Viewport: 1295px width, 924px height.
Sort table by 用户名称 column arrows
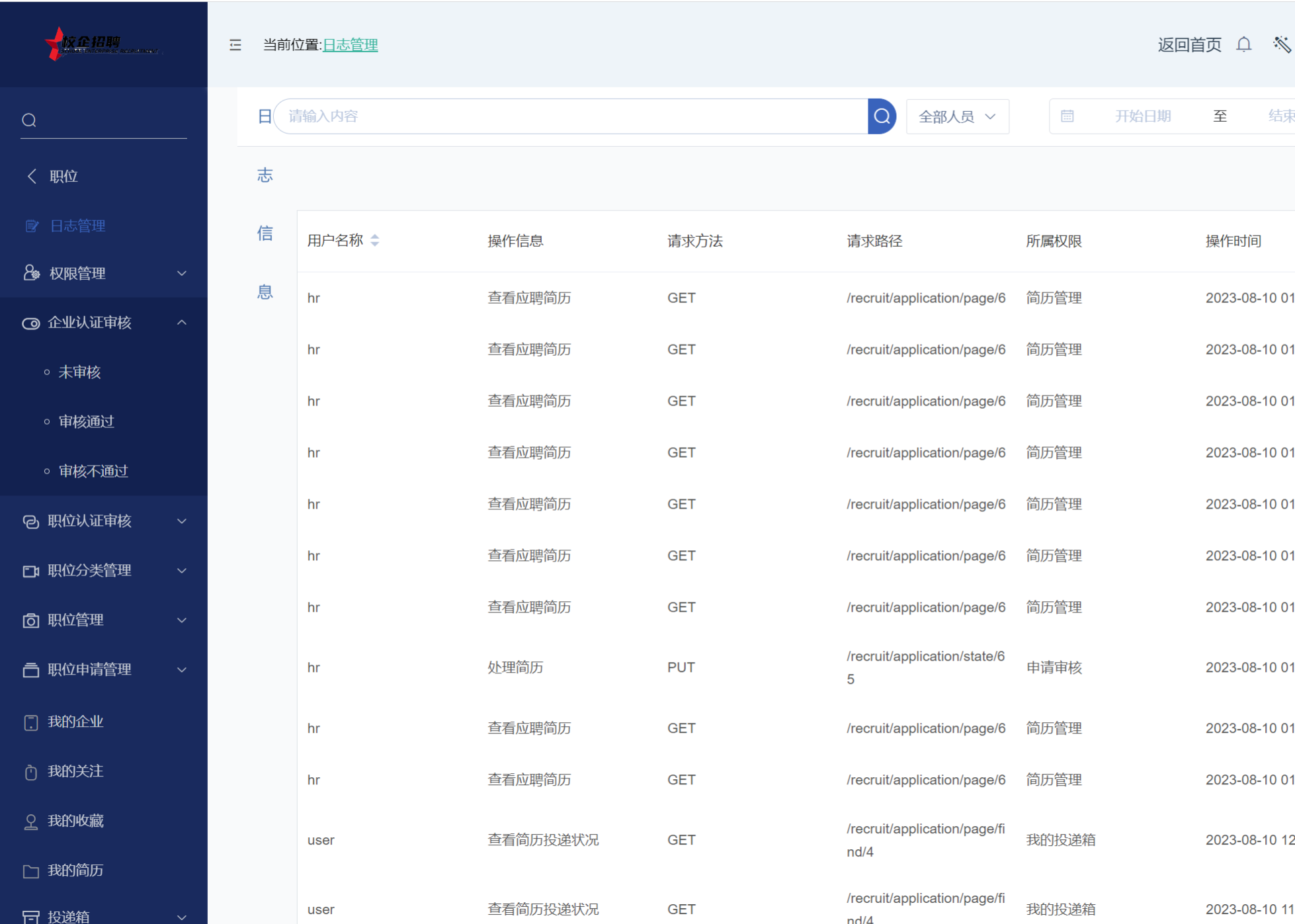(x=375, y=241)
